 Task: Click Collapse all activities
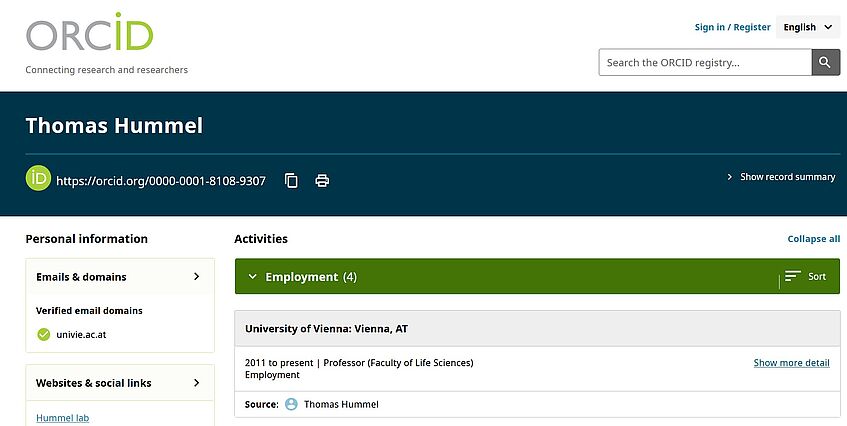(x=813, y=239)
